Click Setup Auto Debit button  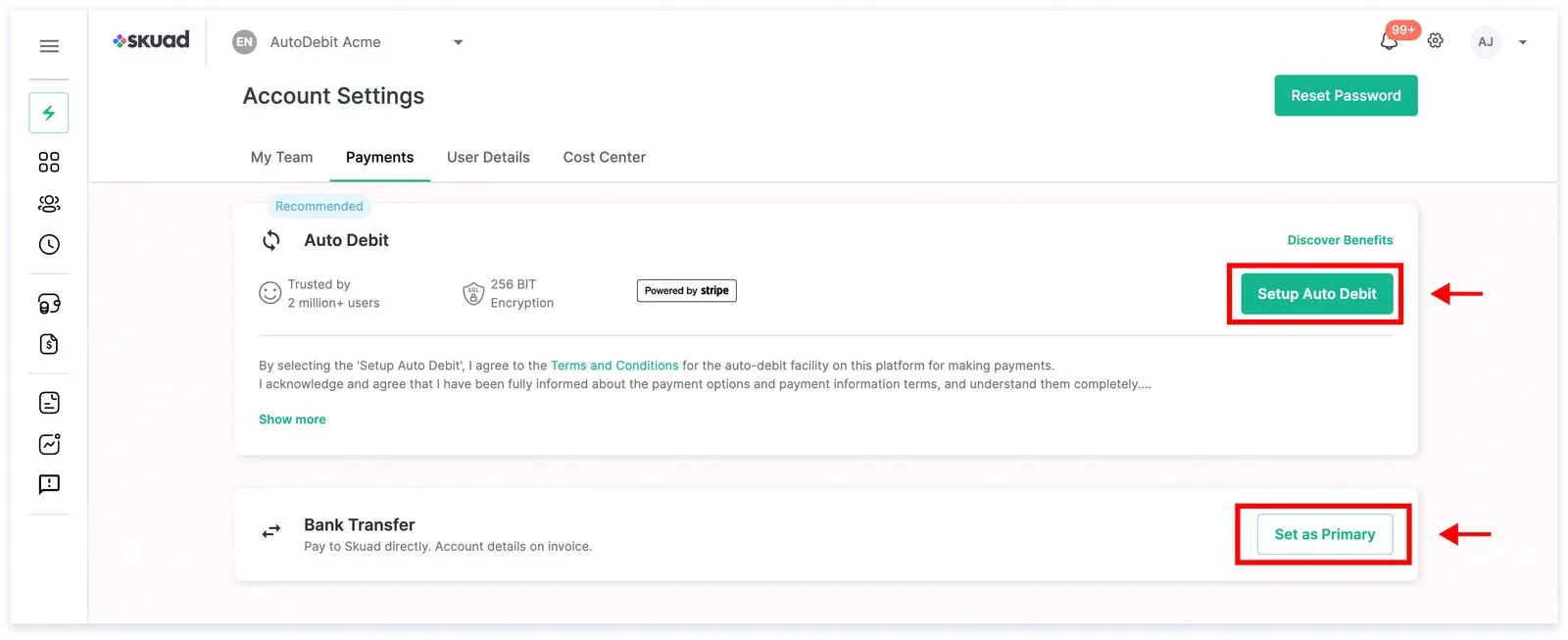[1317, 294]
